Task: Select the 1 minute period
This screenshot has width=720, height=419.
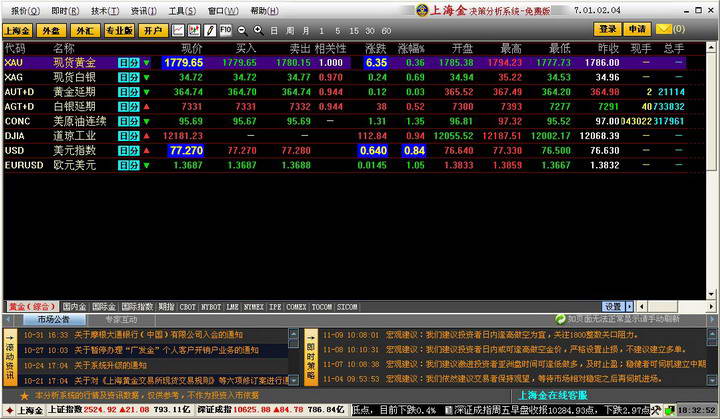Action: [x=321, y=31]
